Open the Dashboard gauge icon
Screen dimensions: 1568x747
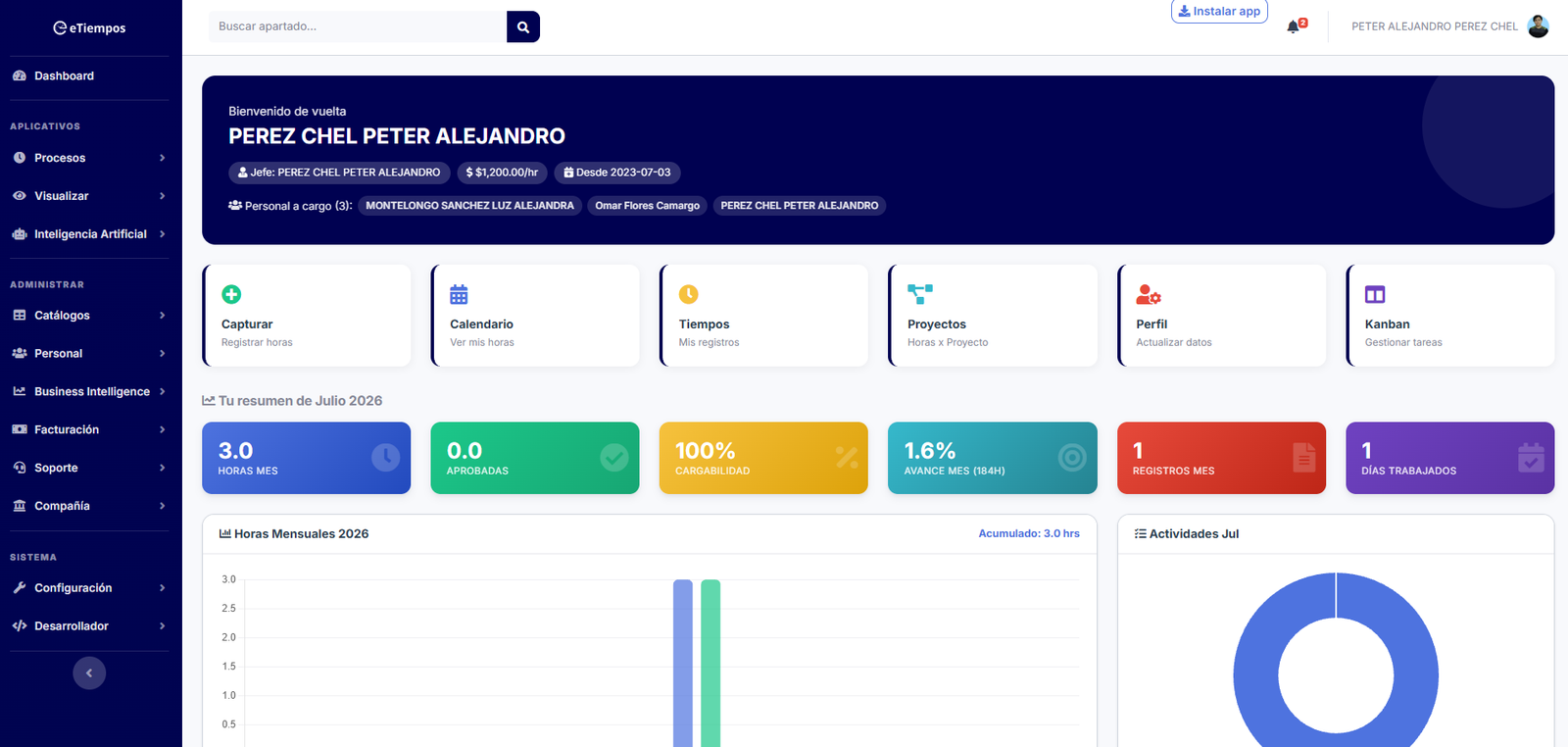(x=20, y=75)
